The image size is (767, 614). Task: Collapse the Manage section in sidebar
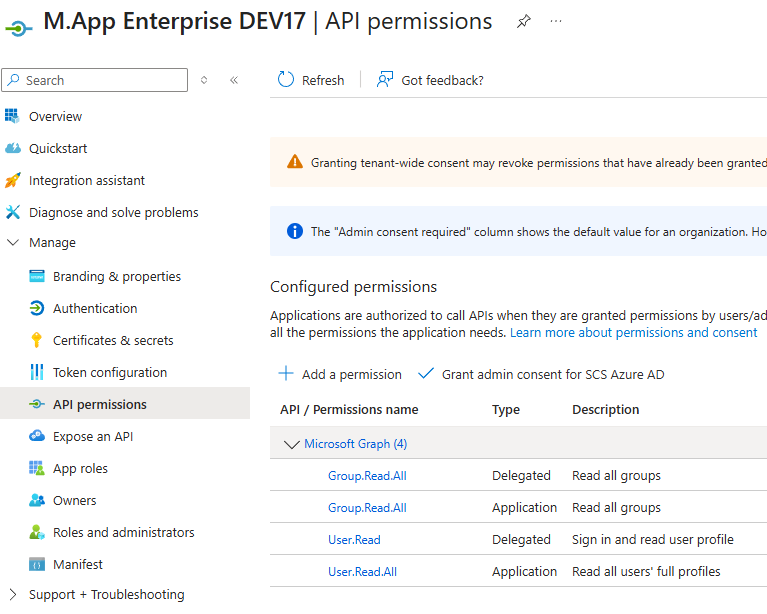pyautogui.click(x=12, y=243)
